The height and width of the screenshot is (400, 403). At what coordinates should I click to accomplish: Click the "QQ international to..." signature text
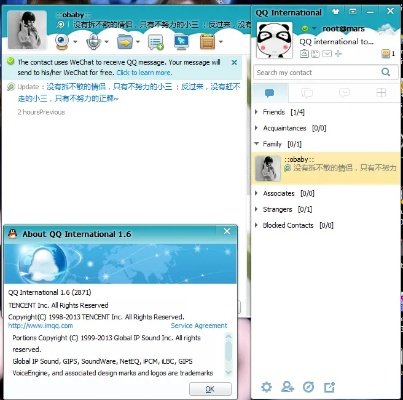(x=336, y=42)
